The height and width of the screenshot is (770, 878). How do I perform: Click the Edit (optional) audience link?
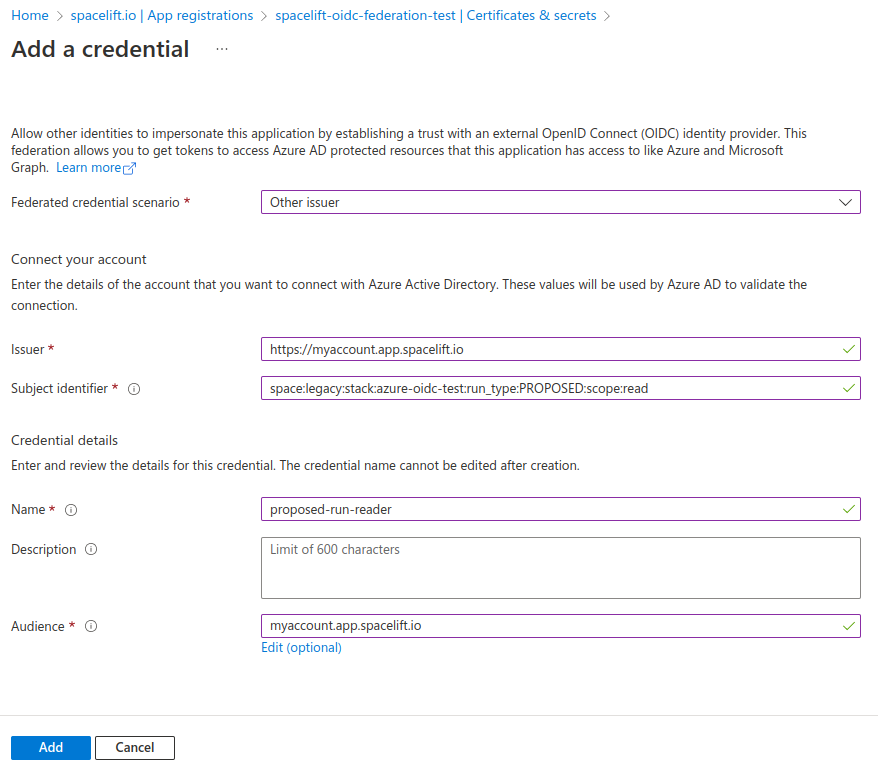(x=301, y=648)
